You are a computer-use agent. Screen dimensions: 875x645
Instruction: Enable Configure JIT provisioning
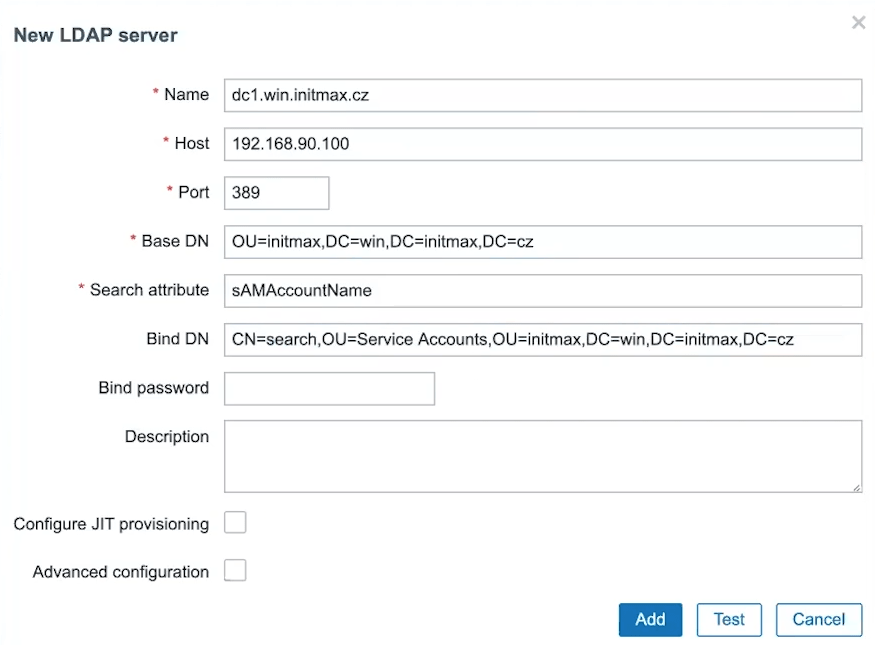[x=235, y=522]
